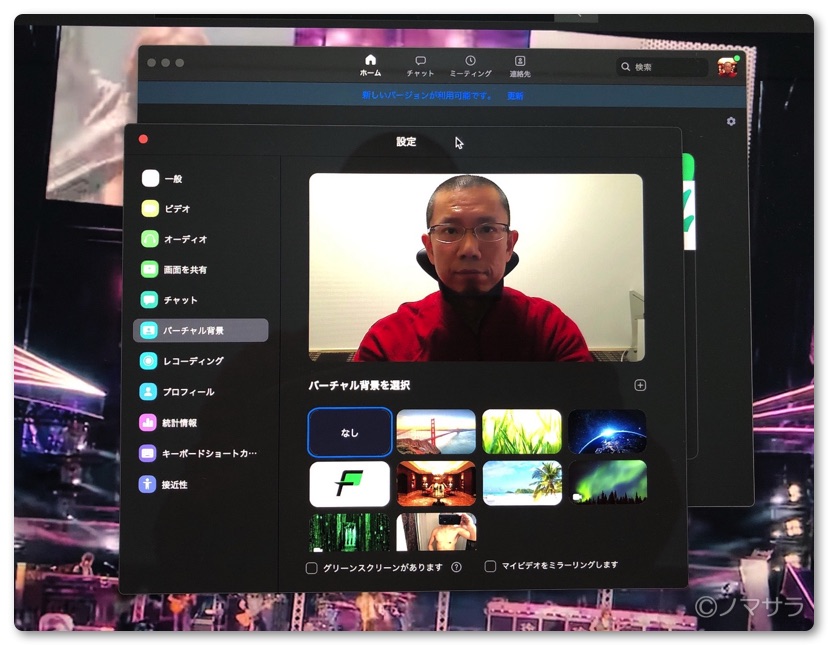Select 接近性 accessibility settings
This screenshot has height=645, width=828.
[x=150, y=485]
